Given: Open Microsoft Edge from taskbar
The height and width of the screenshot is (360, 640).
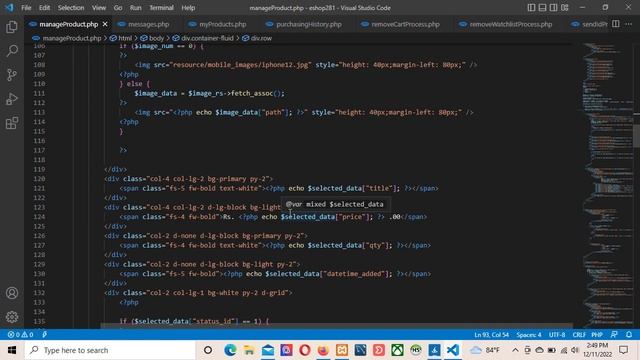Looking at the screenshot, I should (230, 350).
